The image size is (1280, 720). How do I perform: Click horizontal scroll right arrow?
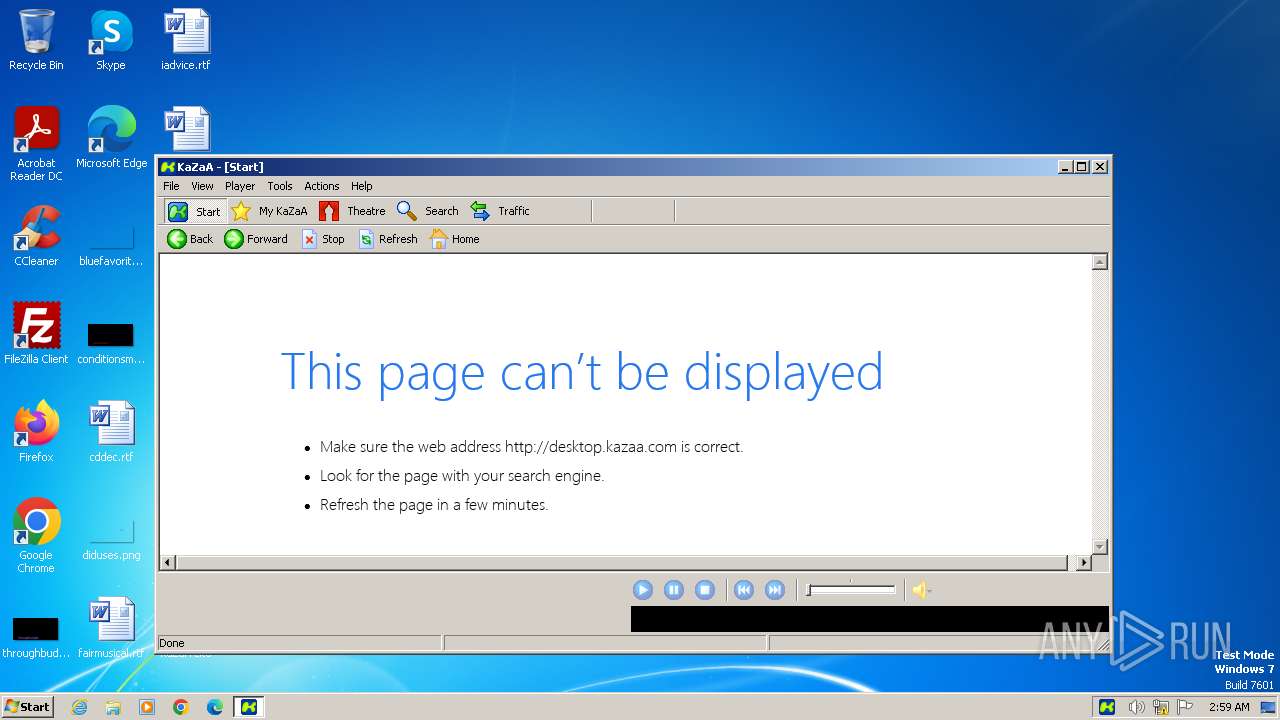click(x=1084, y=563)
